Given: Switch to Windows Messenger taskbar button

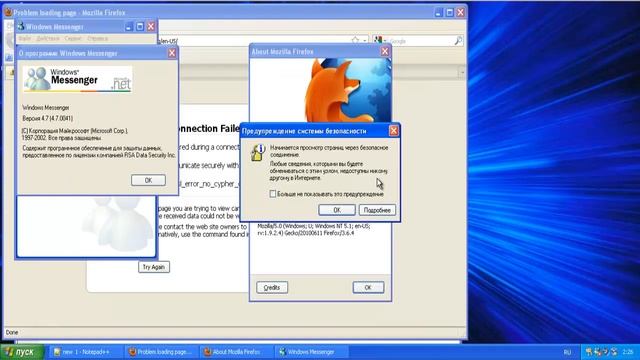Looking at the screenshot, I should (x=312, y=352).
